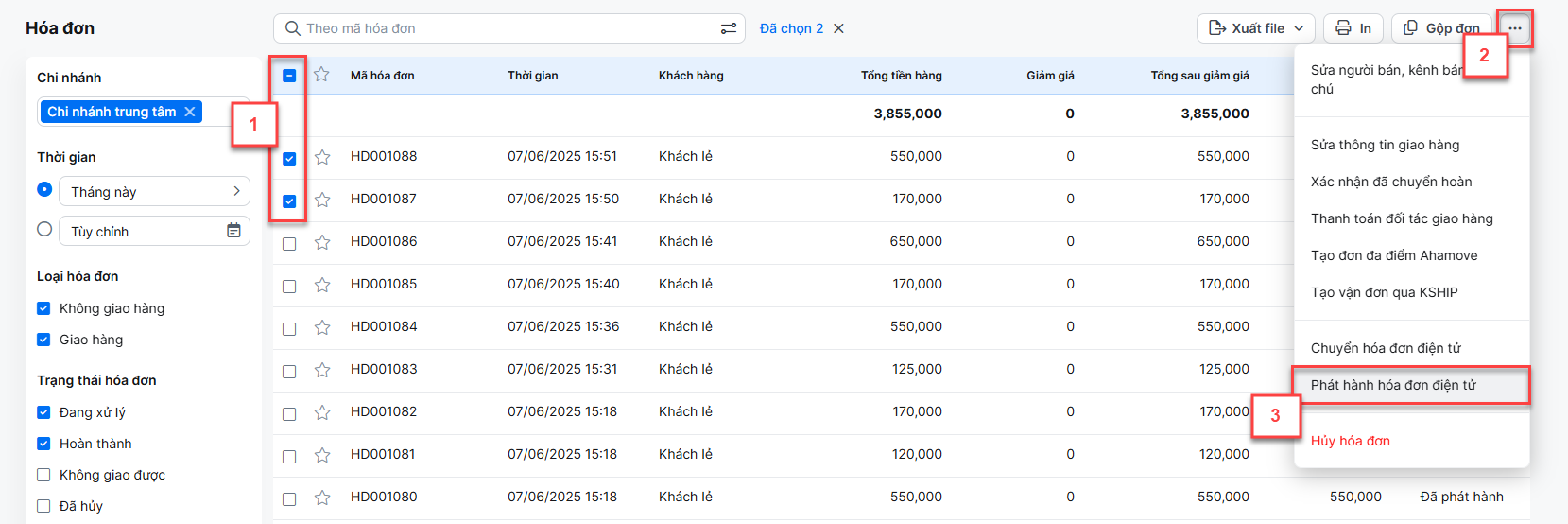Choose Phát hành hóa đơn điện tử
This screenshot has width=1568, height=524.
coord(1411,385)
